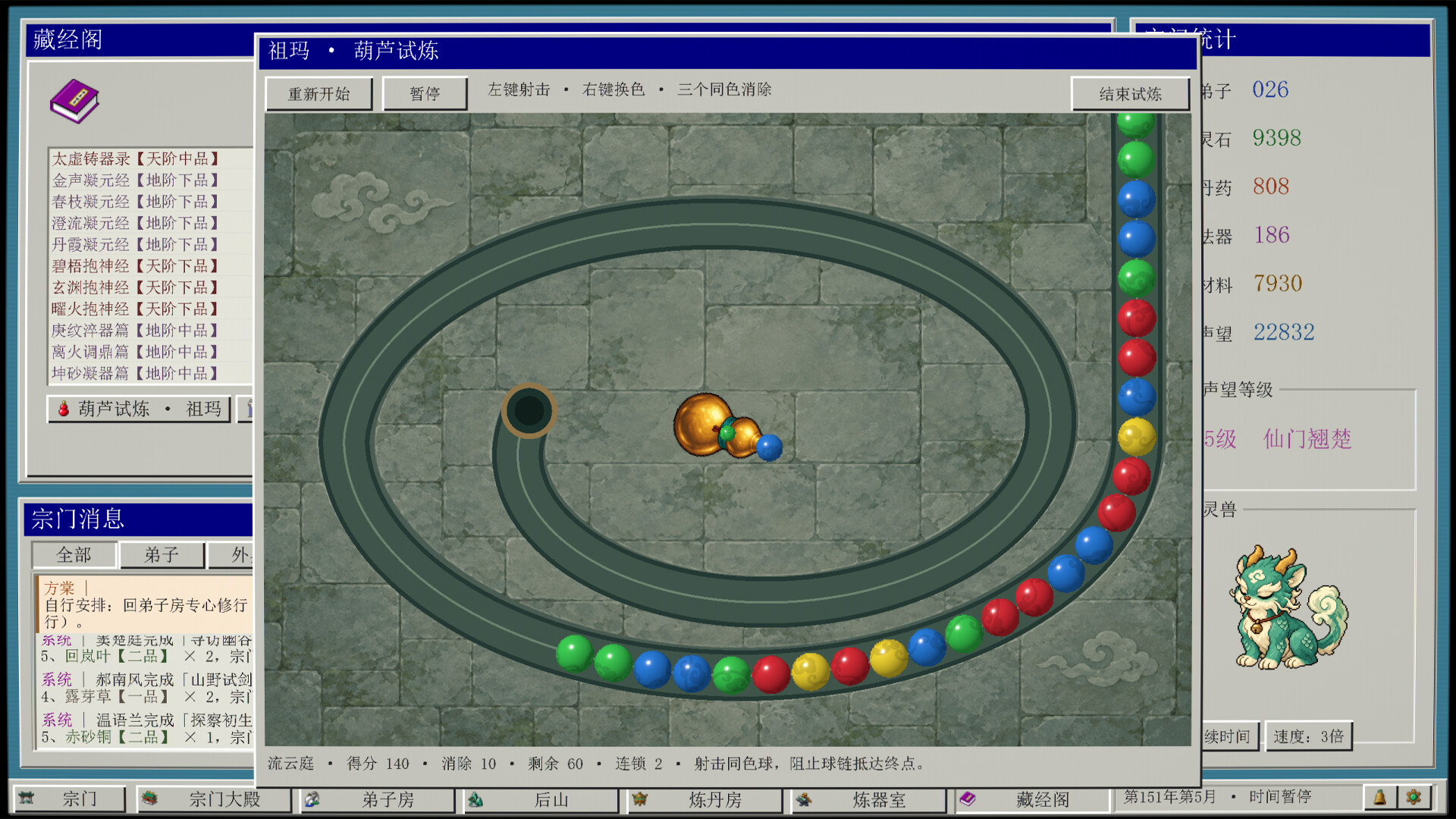Click the 葫芦试炼 · 祖玛 button
1456x819 pixels.
(x=139, y=409)
